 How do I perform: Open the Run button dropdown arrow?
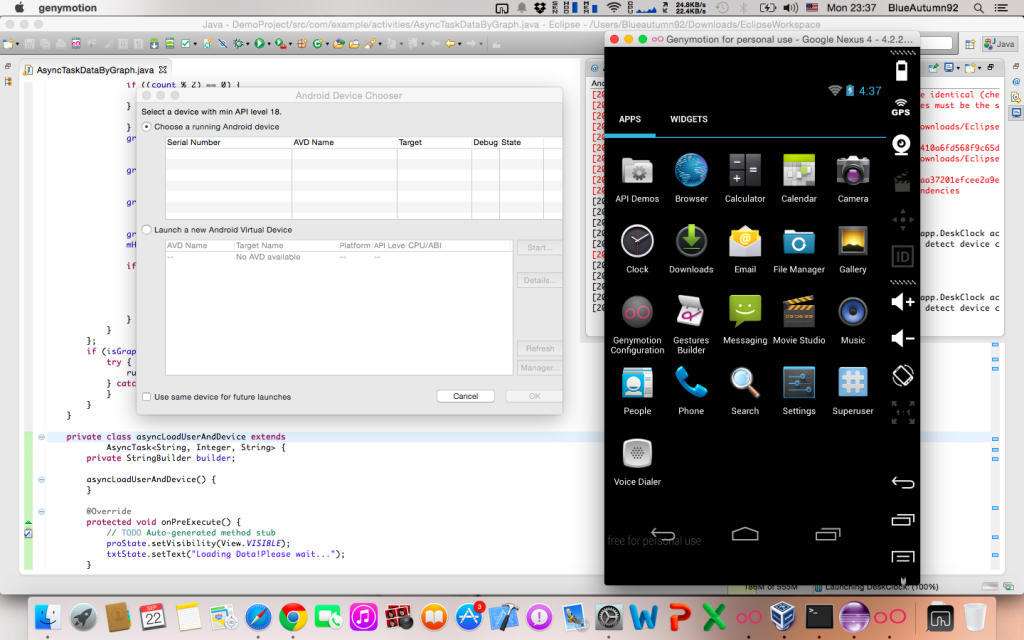coord(268,44)
